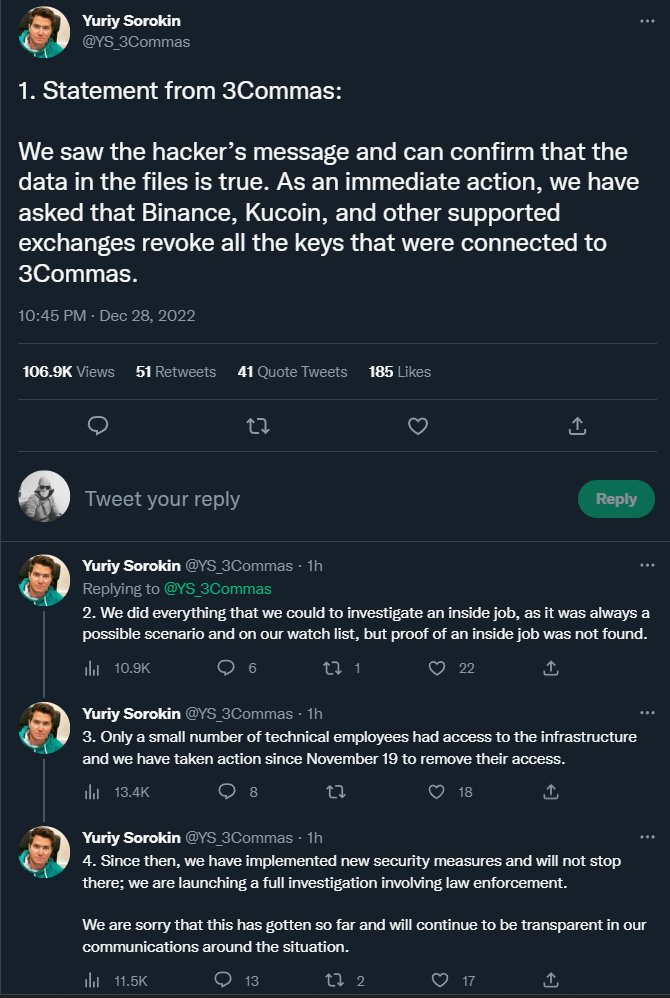Image resolution: width=670 pixels, height=998 pixels.
Task: Retweet the main 3Commas statement tweet
Action: pyautogui.click(x=257, y=426)
